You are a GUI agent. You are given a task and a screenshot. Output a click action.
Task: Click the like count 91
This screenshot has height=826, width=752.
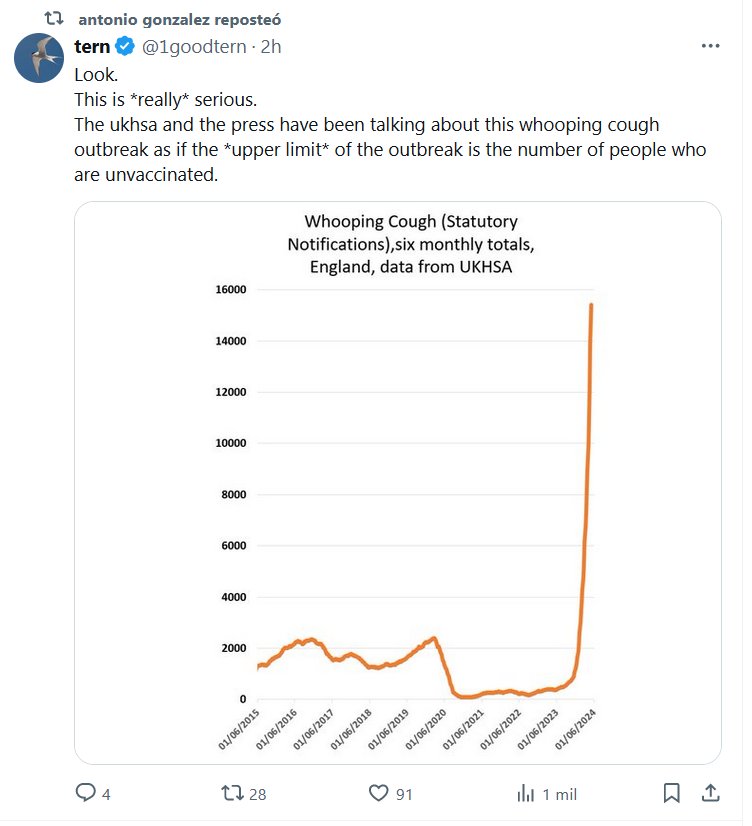click(x=404, y=794)
